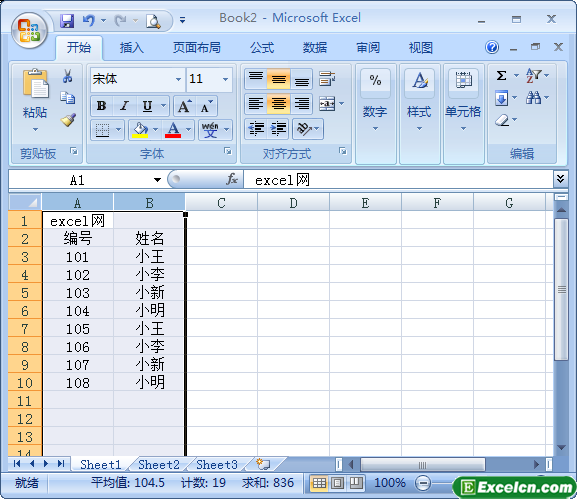This screenshot has height=499, width=577.
Task: Open Excel Help question mark
Action: tap(492, 47)
